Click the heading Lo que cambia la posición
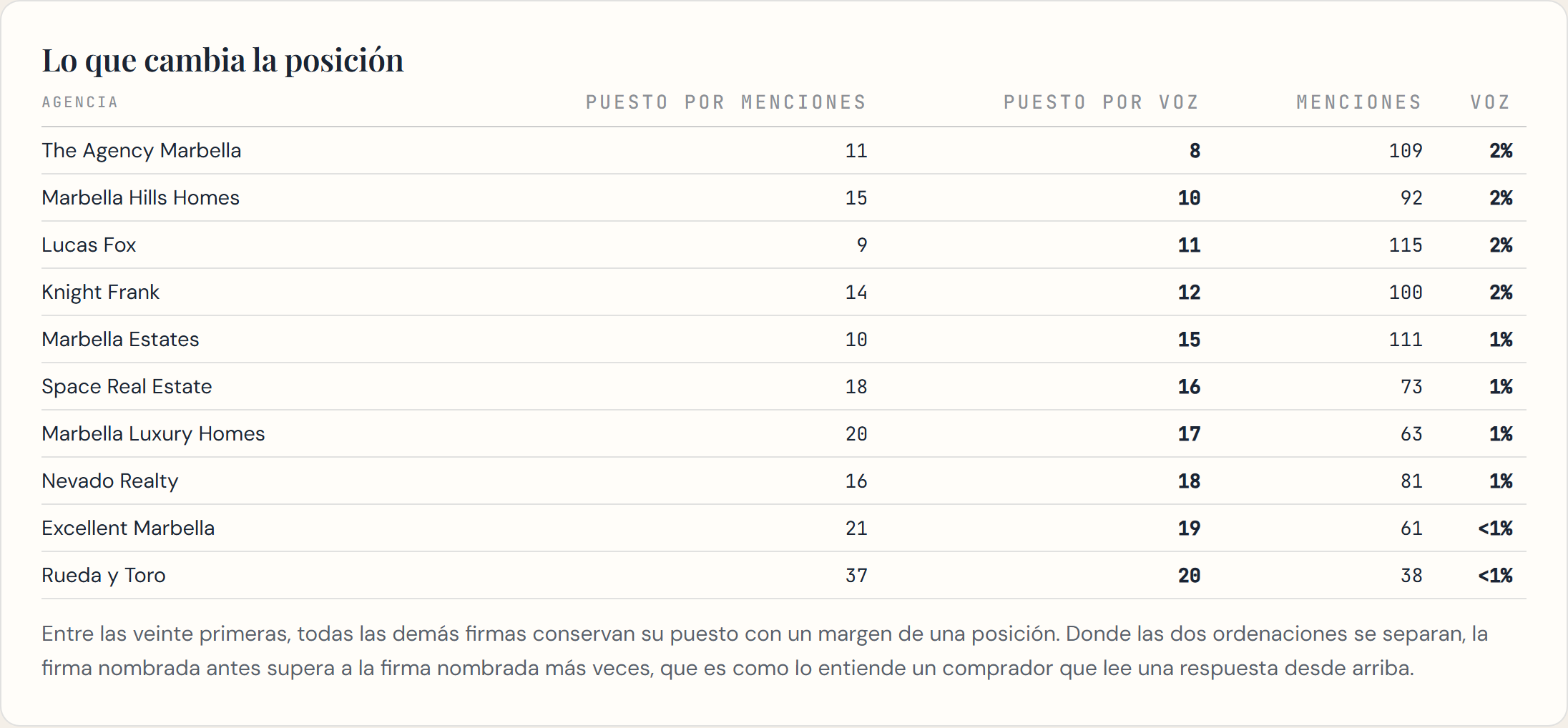 tap(222, 60)
